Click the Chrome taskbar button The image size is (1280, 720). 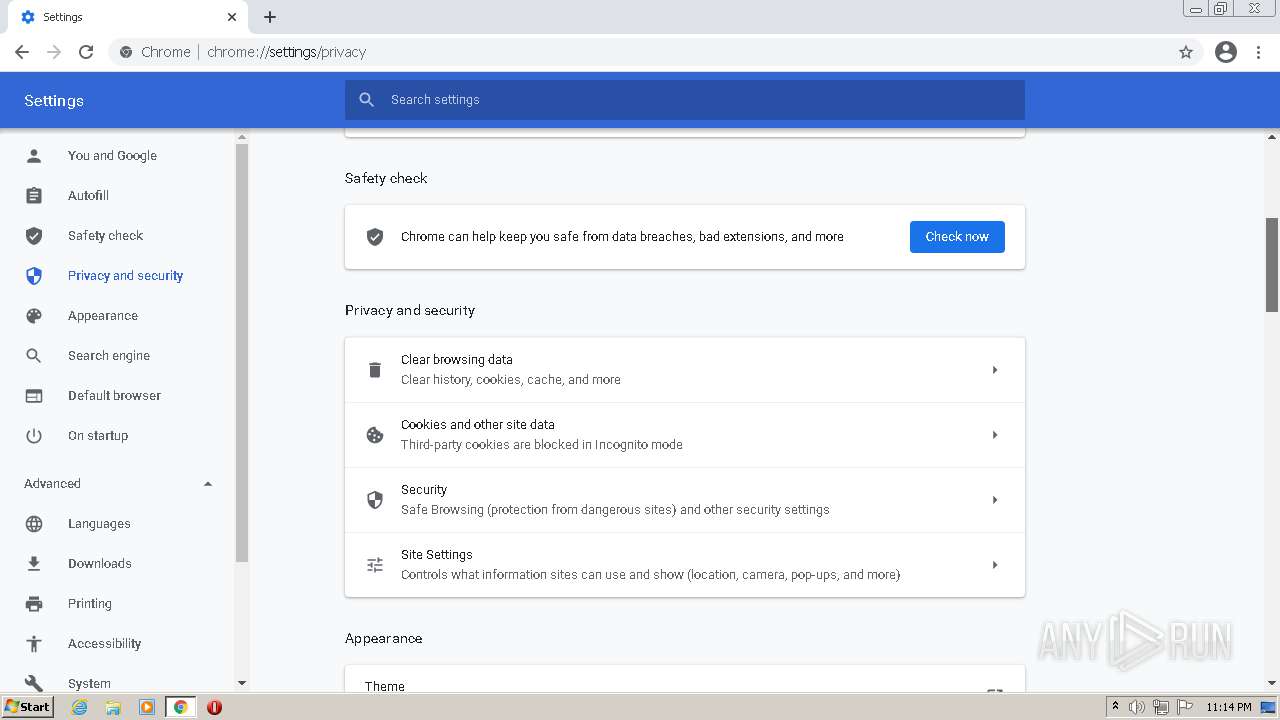[x=180, y=707]
